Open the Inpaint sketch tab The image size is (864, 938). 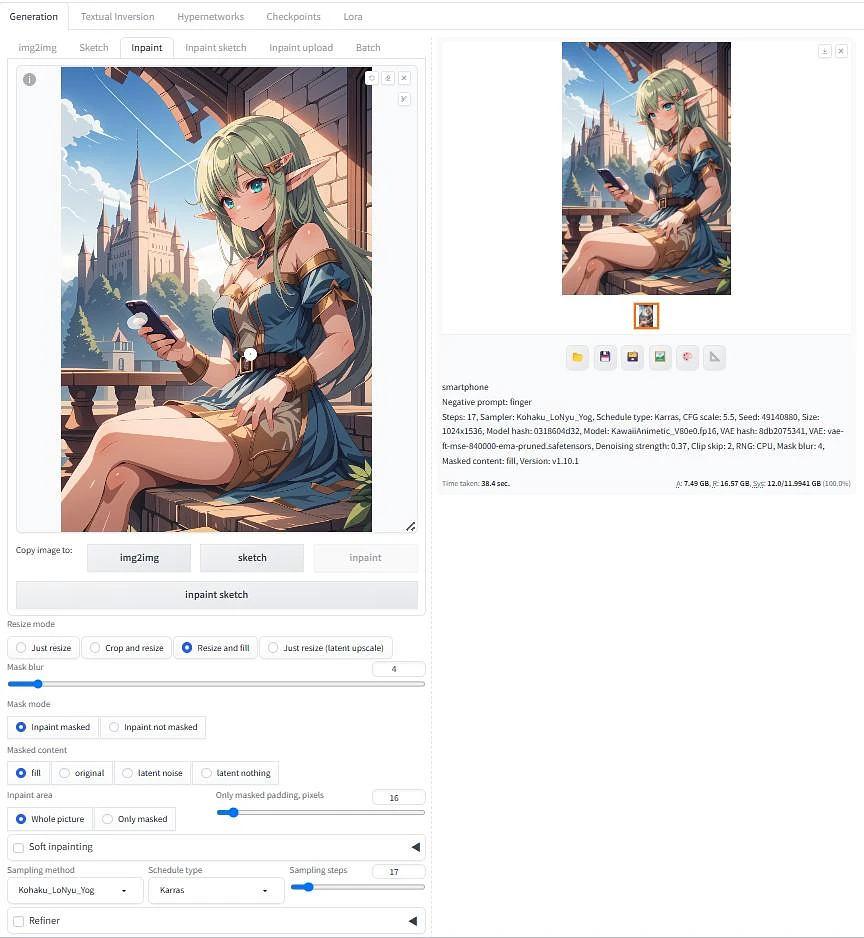(215, 48)
